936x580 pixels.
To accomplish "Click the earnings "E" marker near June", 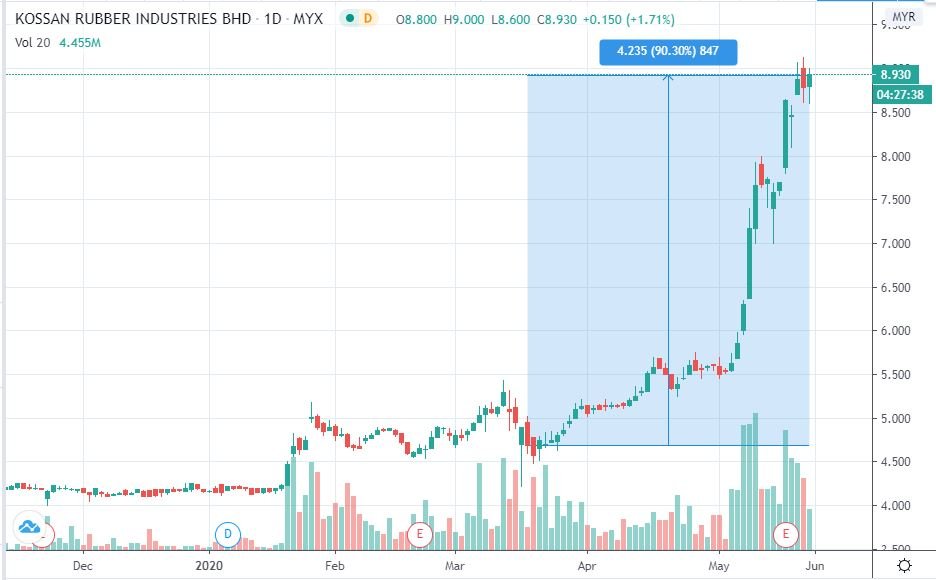I will 787,534.
